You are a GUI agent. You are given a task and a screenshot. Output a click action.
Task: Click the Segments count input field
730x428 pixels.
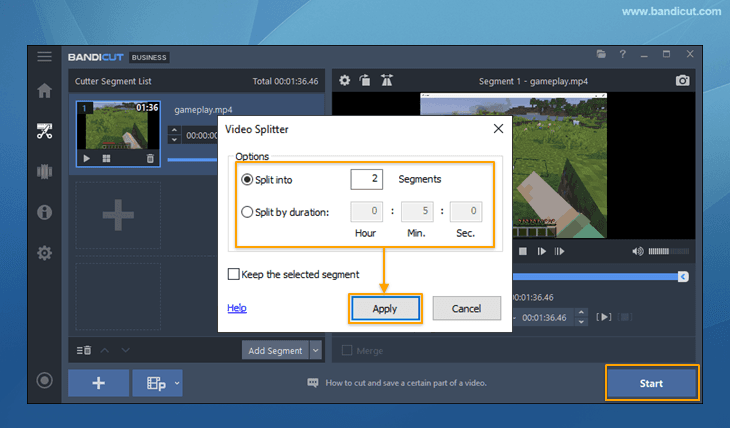[x=366, y=179]
